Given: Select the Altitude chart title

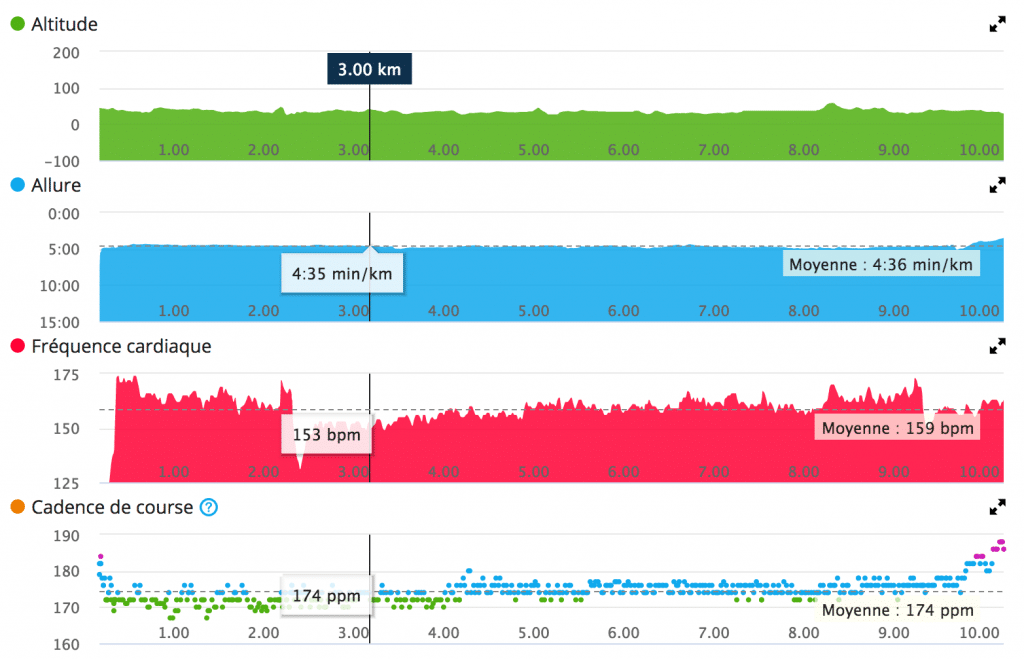Looking at the screenshot, I should click(x=64, y=24).
